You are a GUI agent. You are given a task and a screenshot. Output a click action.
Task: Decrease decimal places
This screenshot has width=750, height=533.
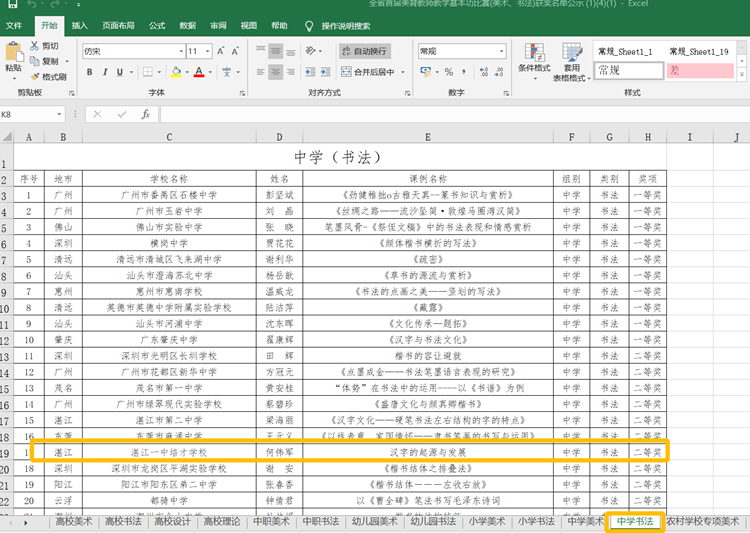pos(499,72)
